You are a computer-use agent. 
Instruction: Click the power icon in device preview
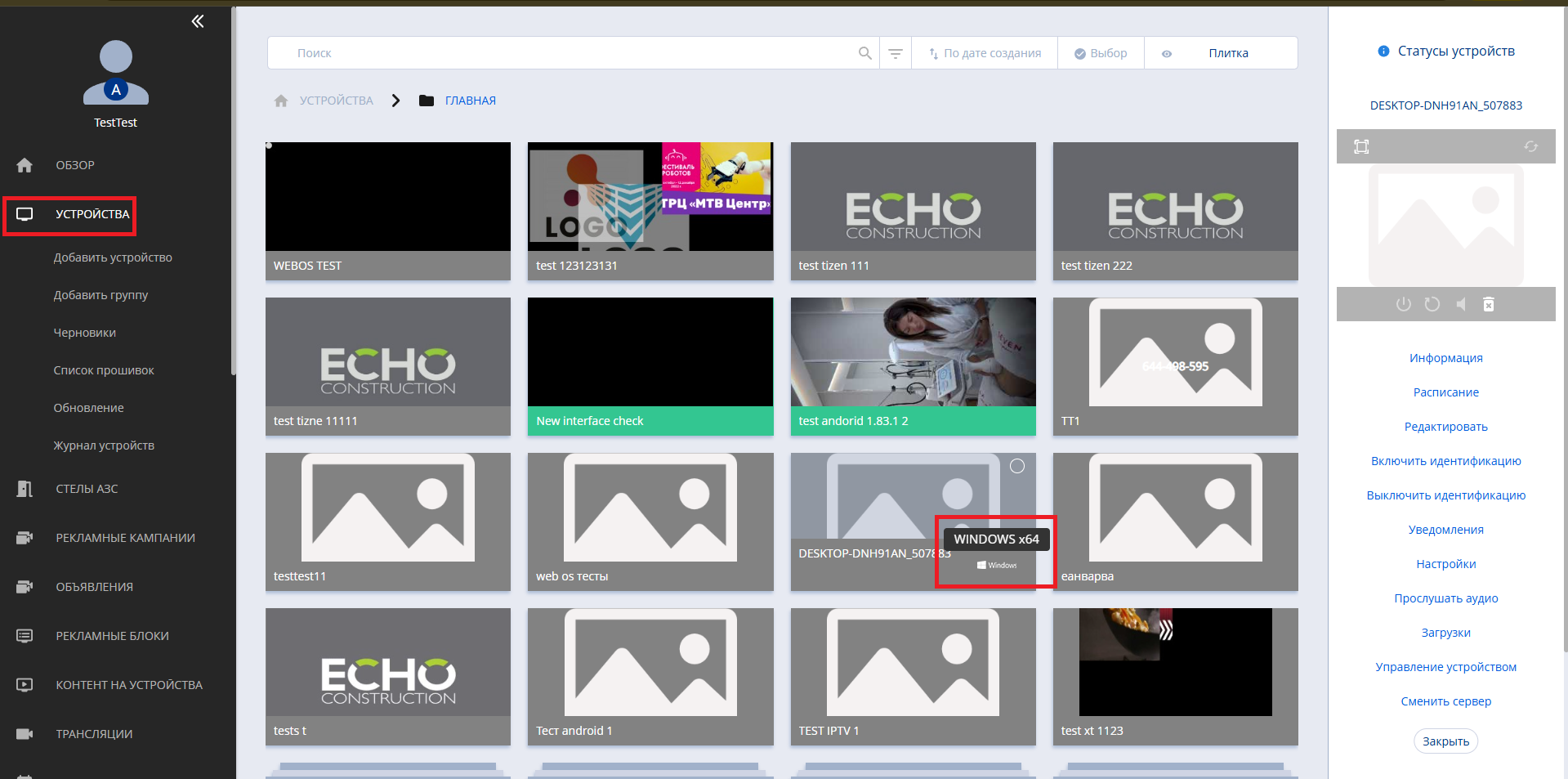pyautogui.click(x=1403, y=304)
